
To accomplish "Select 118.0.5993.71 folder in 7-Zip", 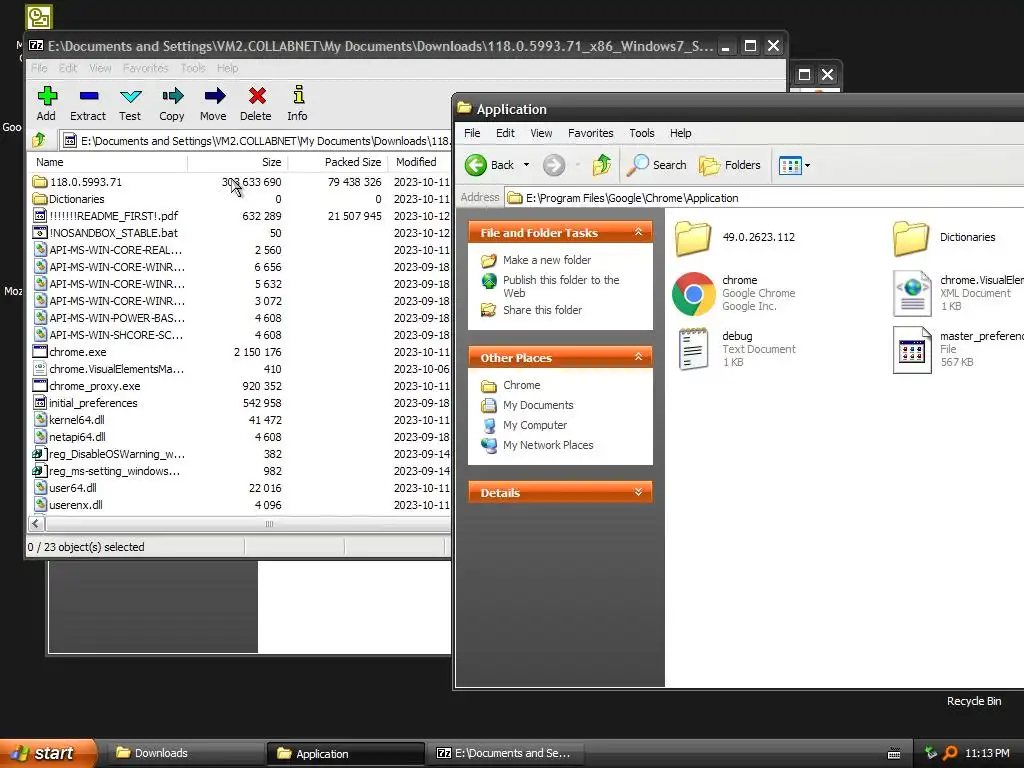I will pyautogui.click(x=86, y=182).
